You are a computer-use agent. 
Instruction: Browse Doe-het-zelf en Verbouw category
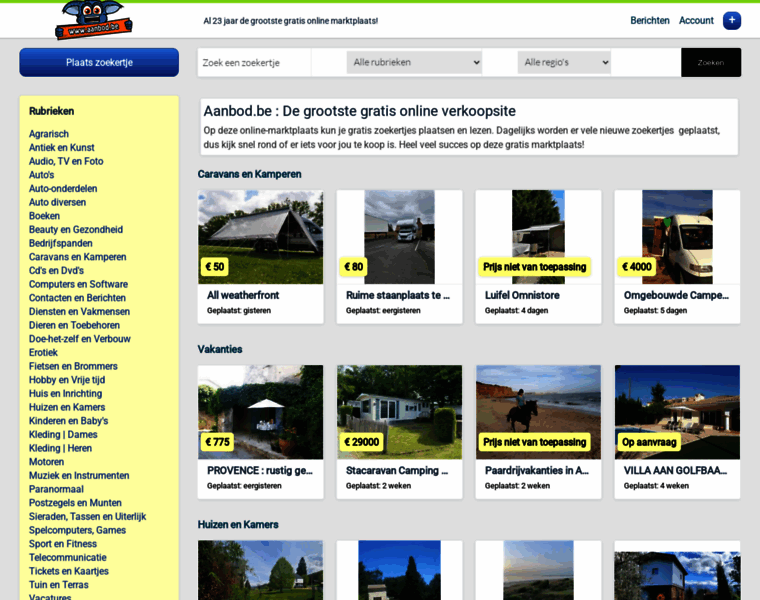[79, 339]
